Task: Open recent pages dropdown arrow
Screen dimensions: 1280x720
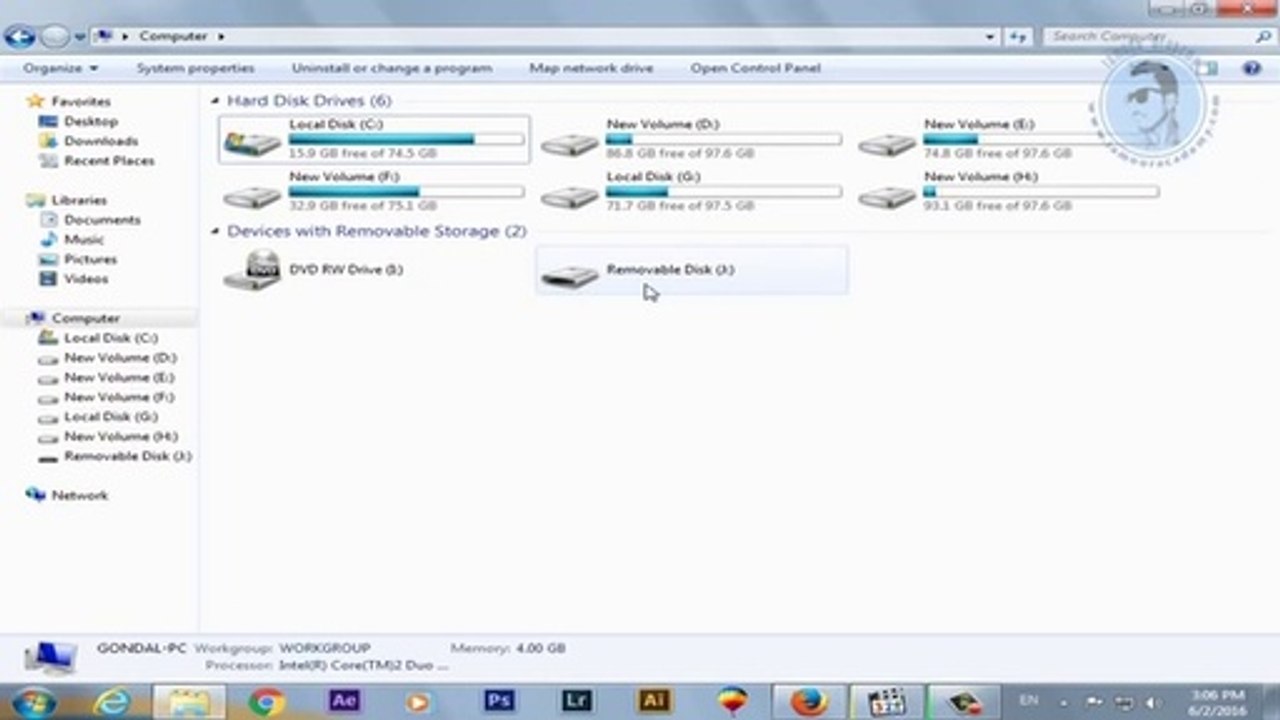Action: (80, 37)
